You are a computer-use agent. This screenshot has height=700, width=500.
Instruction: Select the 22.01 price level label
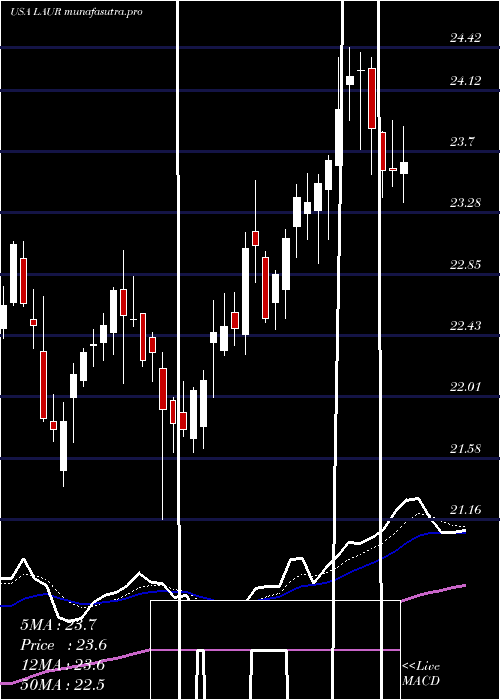coord(466,386)
